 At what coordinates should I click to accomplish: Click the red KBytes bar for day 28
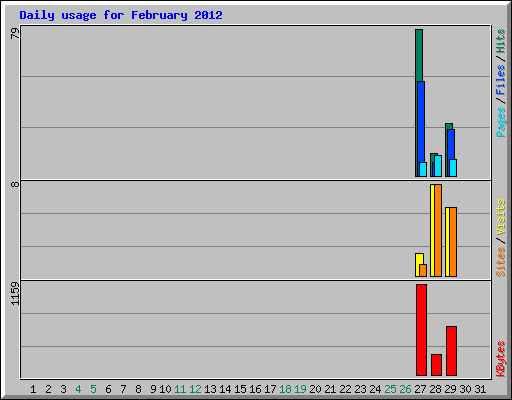[436, 365]
